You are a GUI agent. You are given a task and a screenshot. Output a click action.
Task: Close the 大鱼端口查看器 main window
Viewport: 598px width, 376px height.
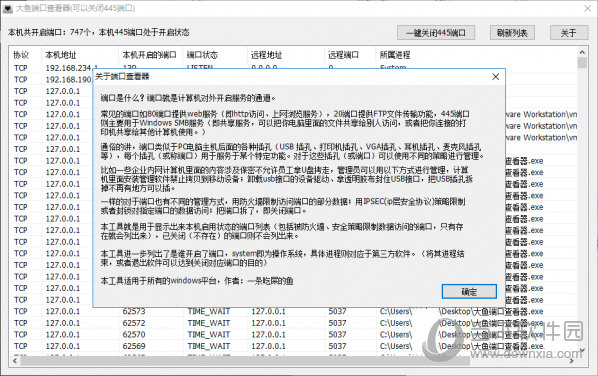tap(588, 8)
